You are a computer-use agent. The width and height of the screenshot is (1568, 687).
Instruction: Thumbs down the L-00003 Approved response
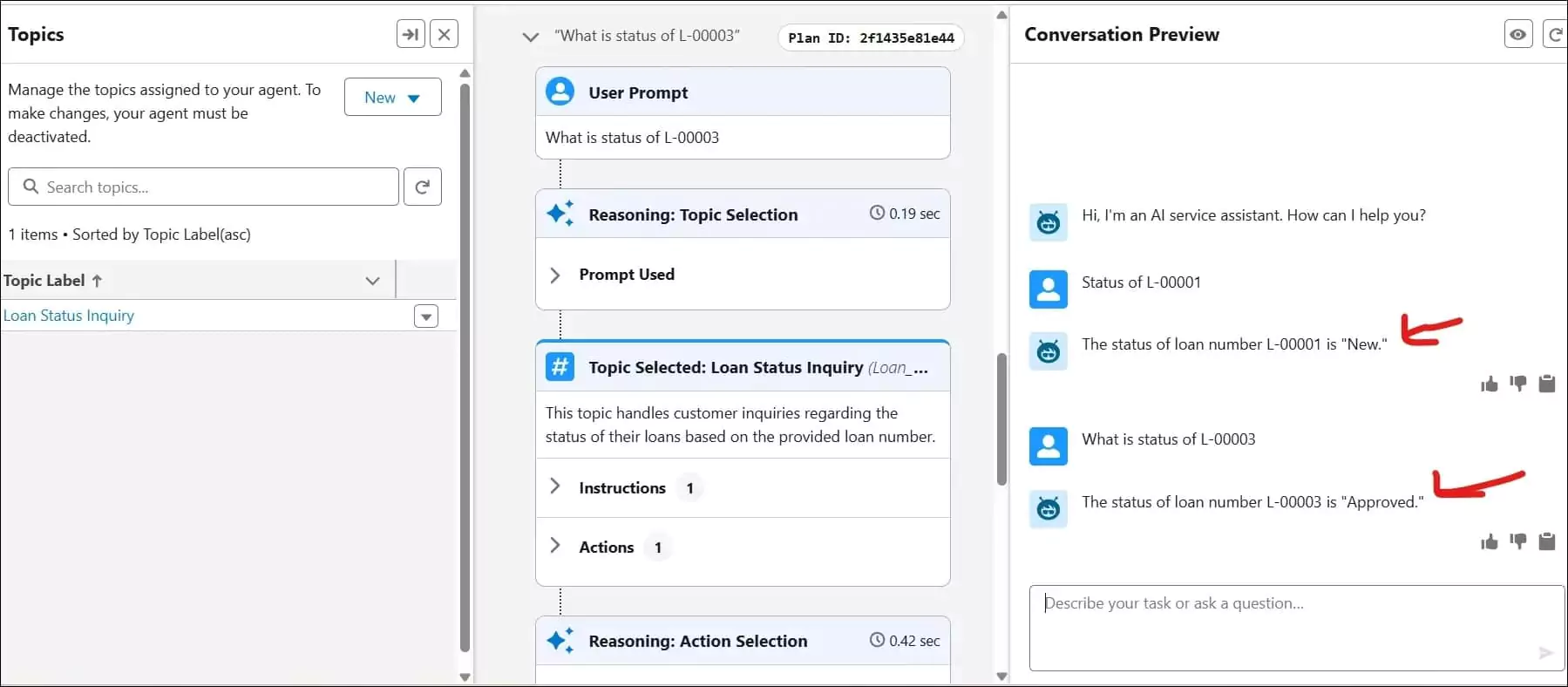(1518, 542)
